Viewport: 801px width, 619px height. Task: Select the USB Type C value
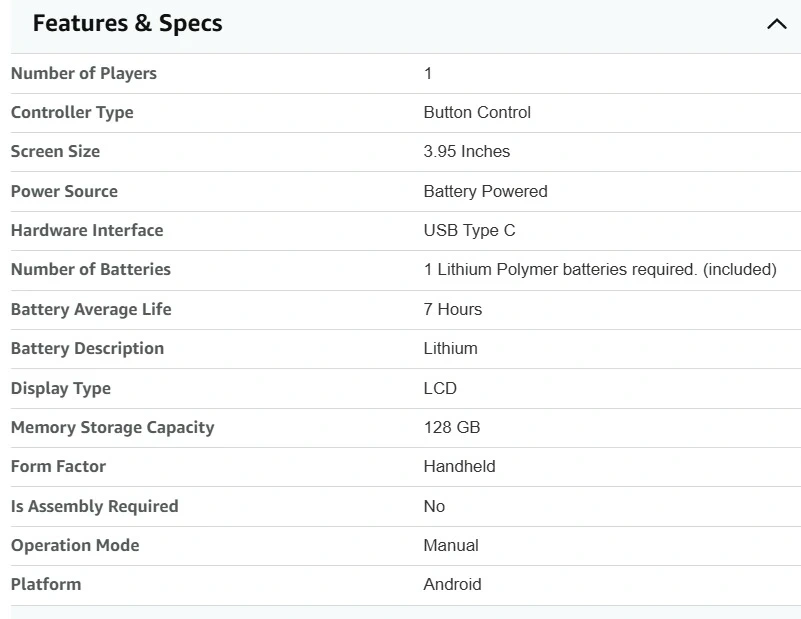coord(469,230)
